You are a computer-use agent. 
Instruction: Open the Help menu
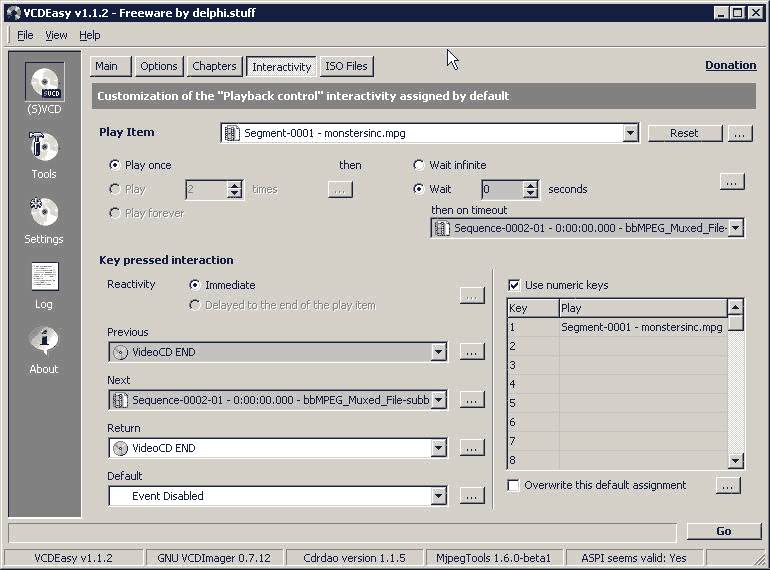pos(89,35)
